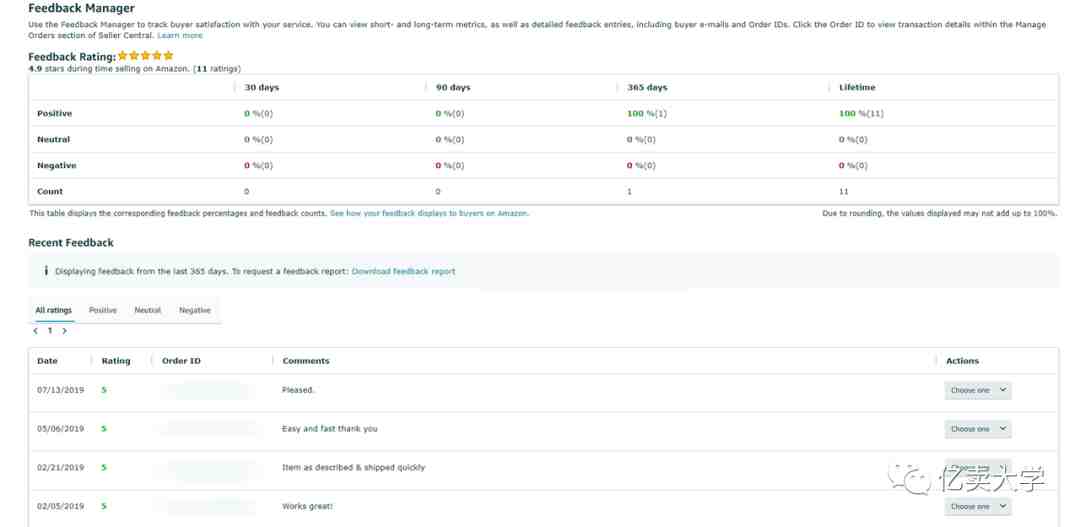Click comment 'Item as described & shipped quickly'
Image resolution: width=1080 pixels, height=527 pixels.
coord(353,467)
